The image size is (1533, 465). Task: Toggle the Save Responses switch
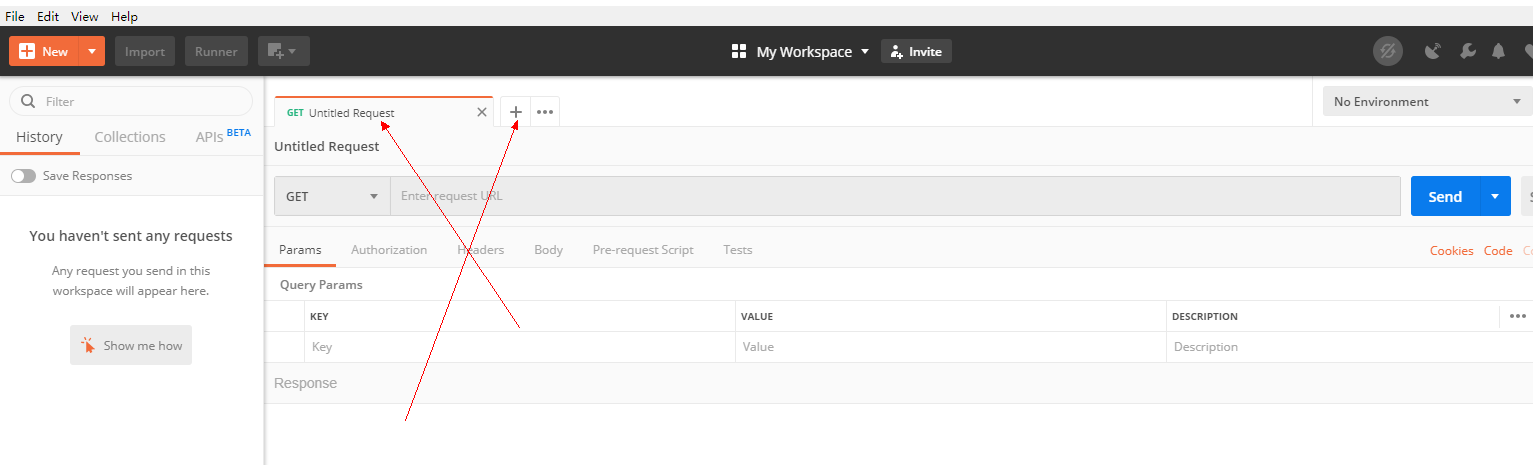pos(23,176)
